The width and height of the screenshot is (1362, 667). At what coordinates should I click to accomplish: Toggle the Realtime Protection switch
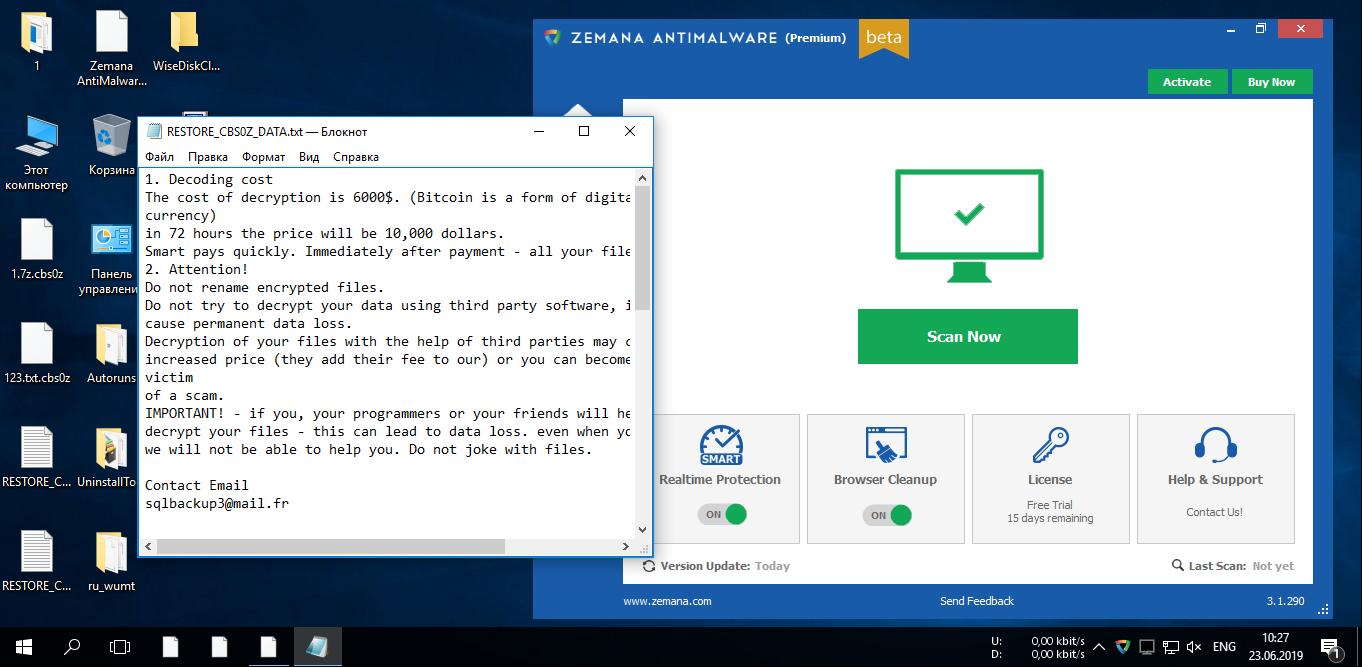click(x=724, y=515)
